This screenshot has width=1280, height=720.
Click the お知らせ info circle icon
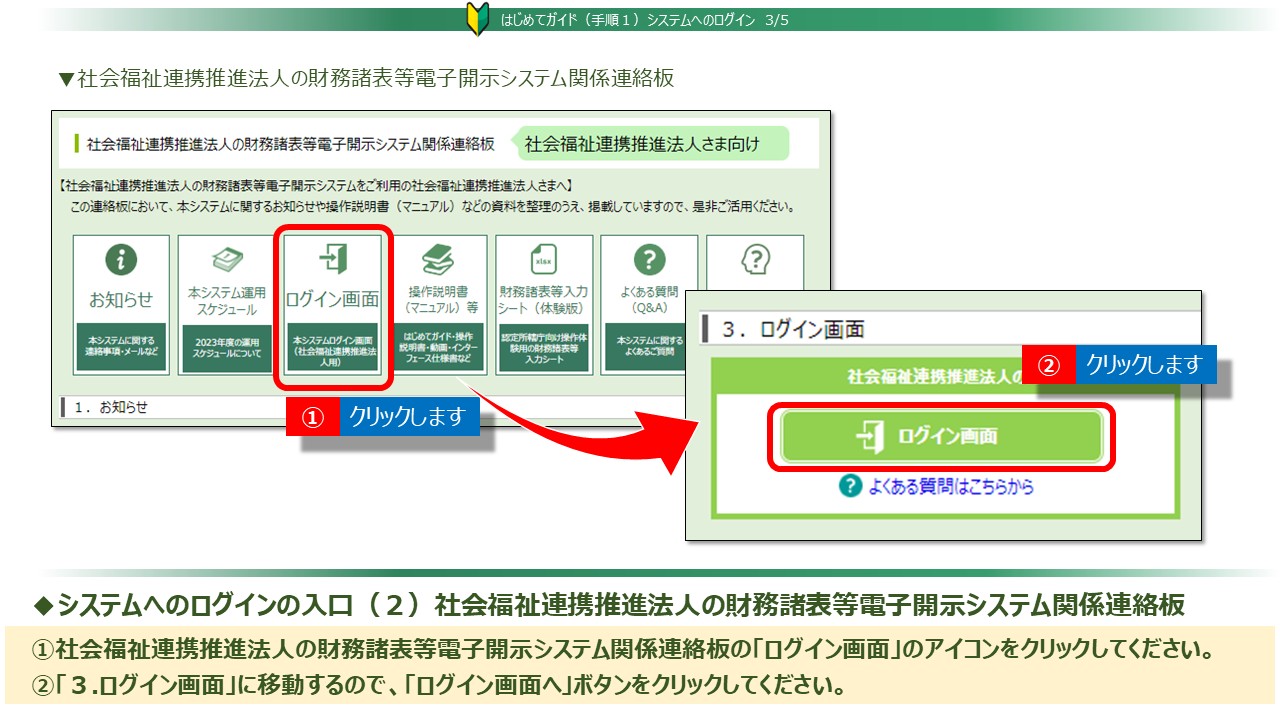click(x=121, y=260)
